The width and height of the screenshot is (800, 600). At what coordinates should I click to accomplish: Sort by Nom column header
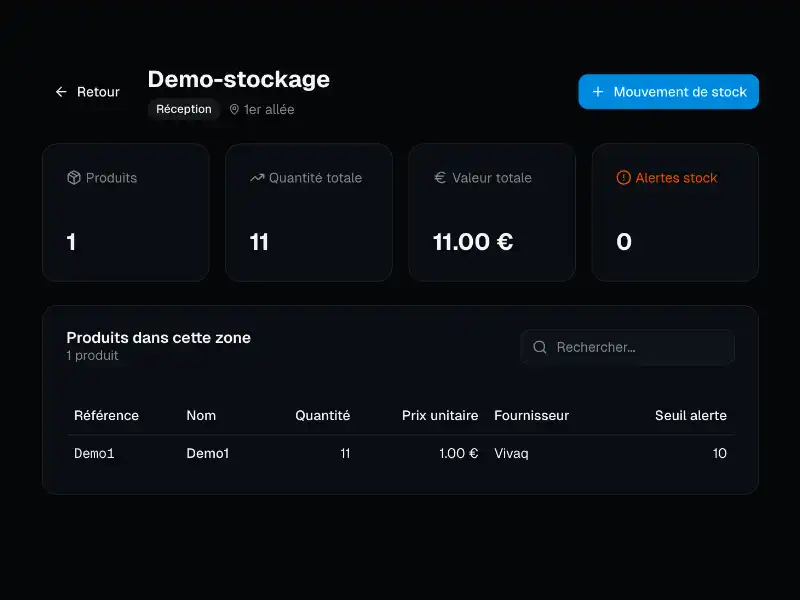(x=201, y=415)
